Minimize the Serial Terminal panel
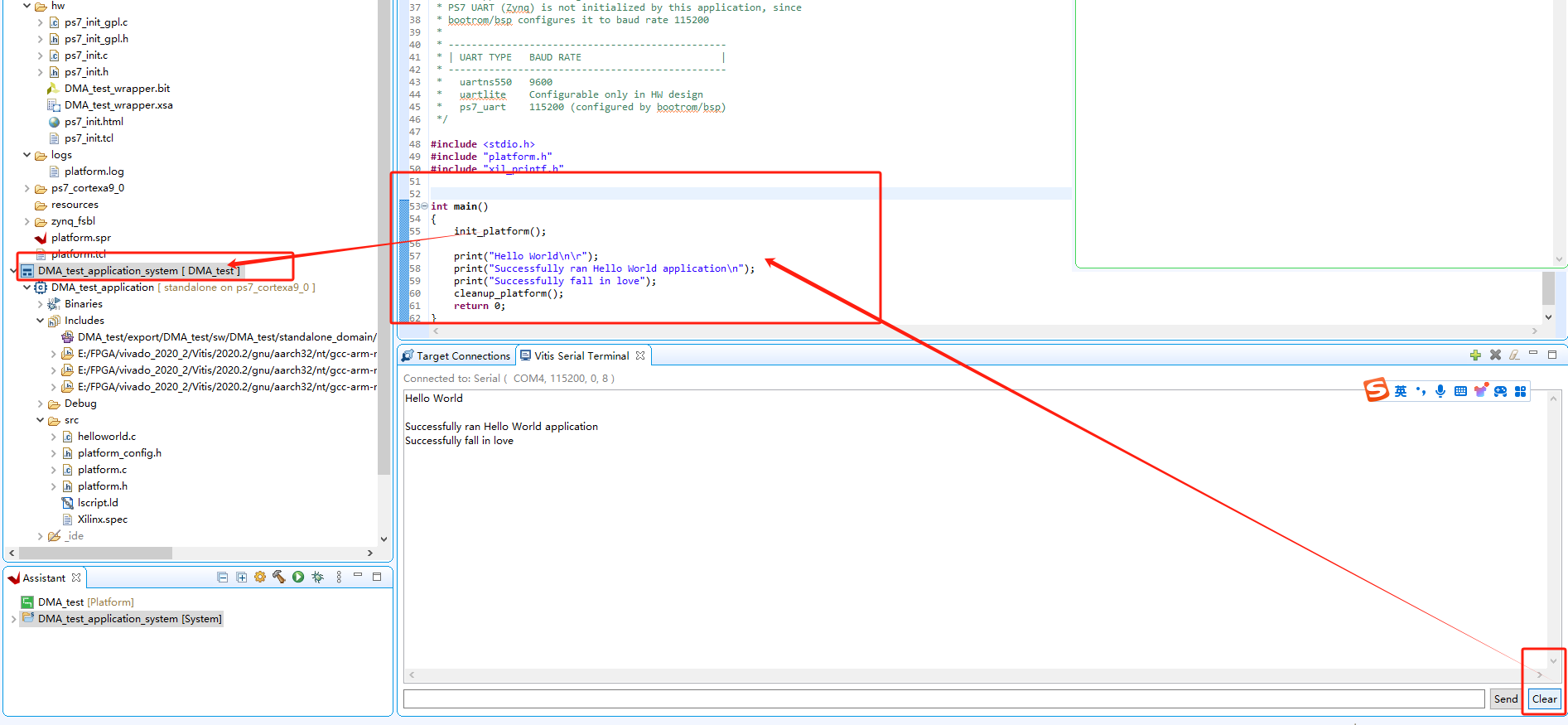The height and width of the screenshot is (725, 1568). coord(1533,354)
